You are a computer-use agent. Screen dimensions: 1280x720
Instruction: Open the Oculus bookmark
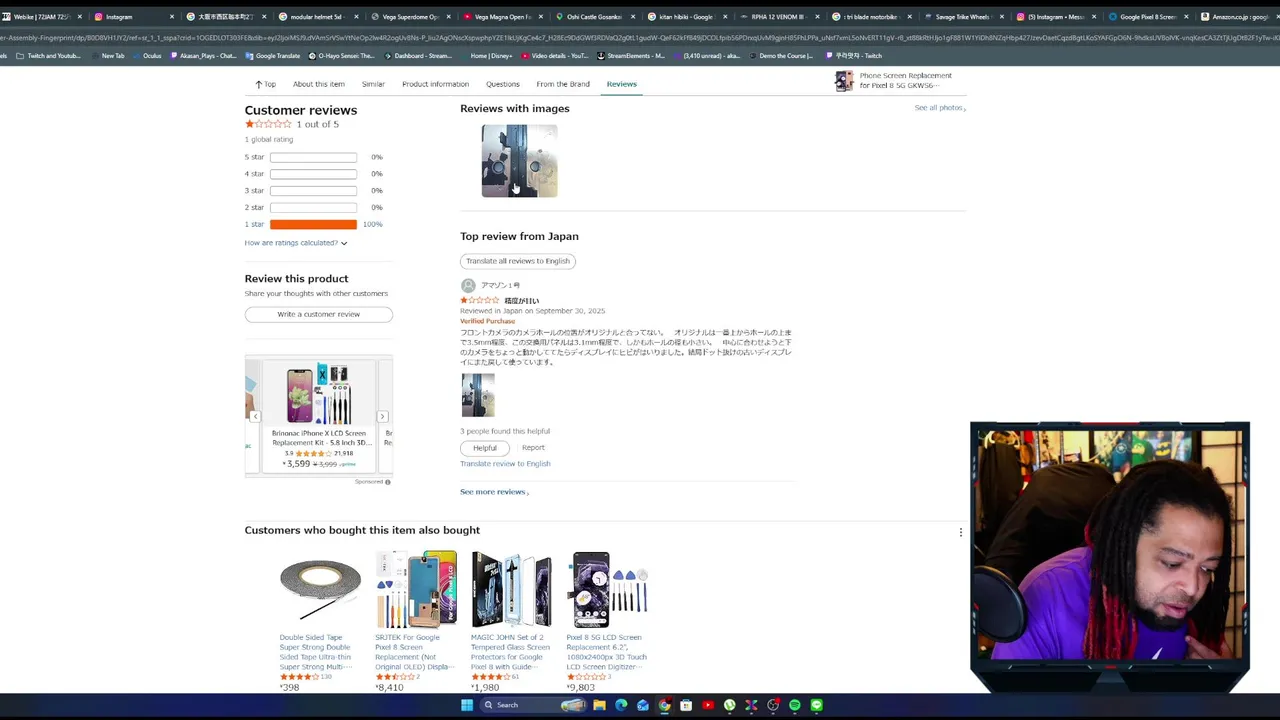click(146, 56)
